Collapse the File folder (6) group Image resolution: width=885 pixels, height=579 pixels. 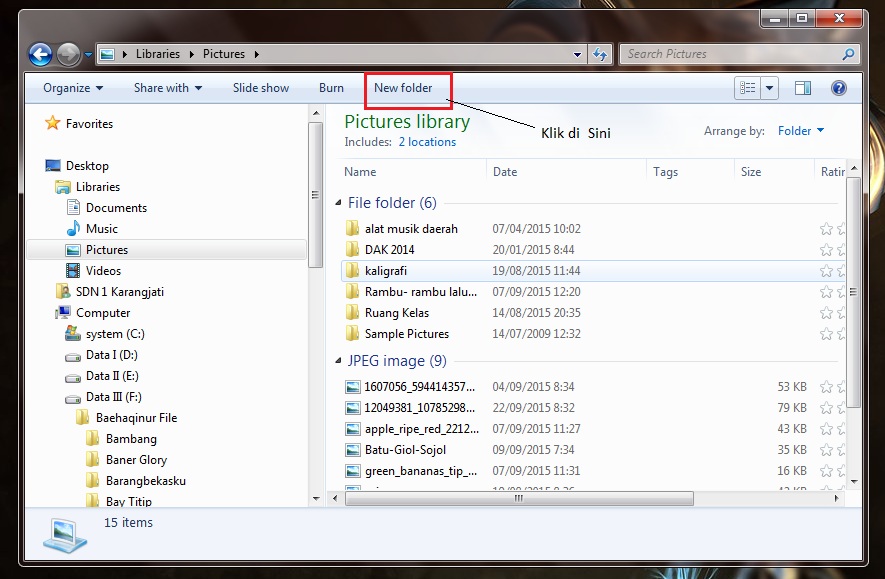click(x=338, y=202)
